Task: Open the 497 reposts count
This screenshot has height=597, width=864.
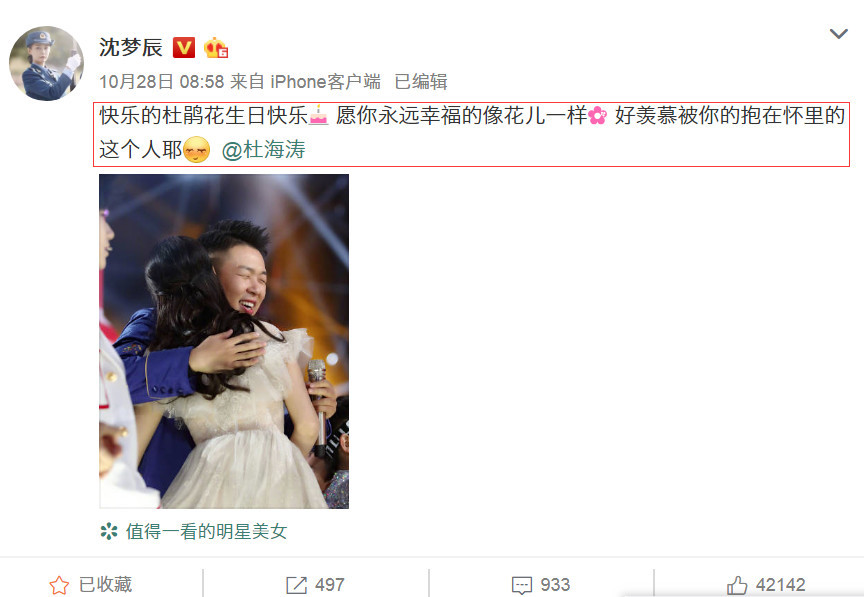Action: point(330,585)
